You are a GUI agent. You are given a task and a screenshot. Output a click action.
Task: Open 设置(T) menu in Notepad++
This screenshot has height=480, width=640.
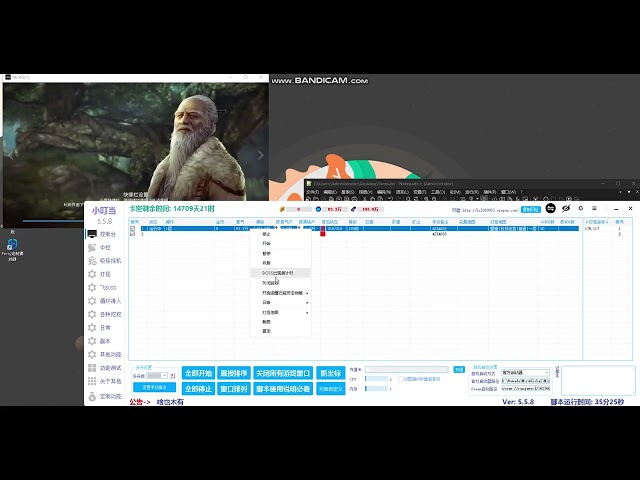coord(420,192)
